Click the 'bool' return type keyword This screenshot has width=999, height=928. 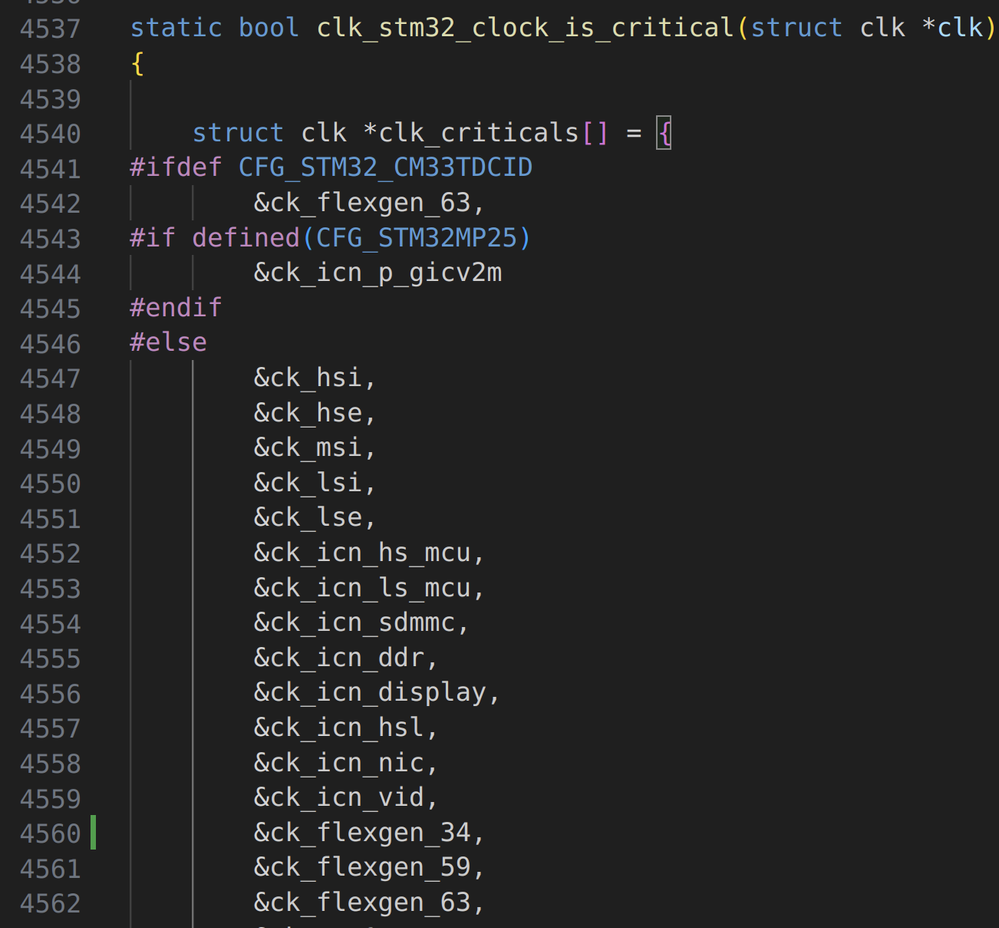[x=268, y=28]
